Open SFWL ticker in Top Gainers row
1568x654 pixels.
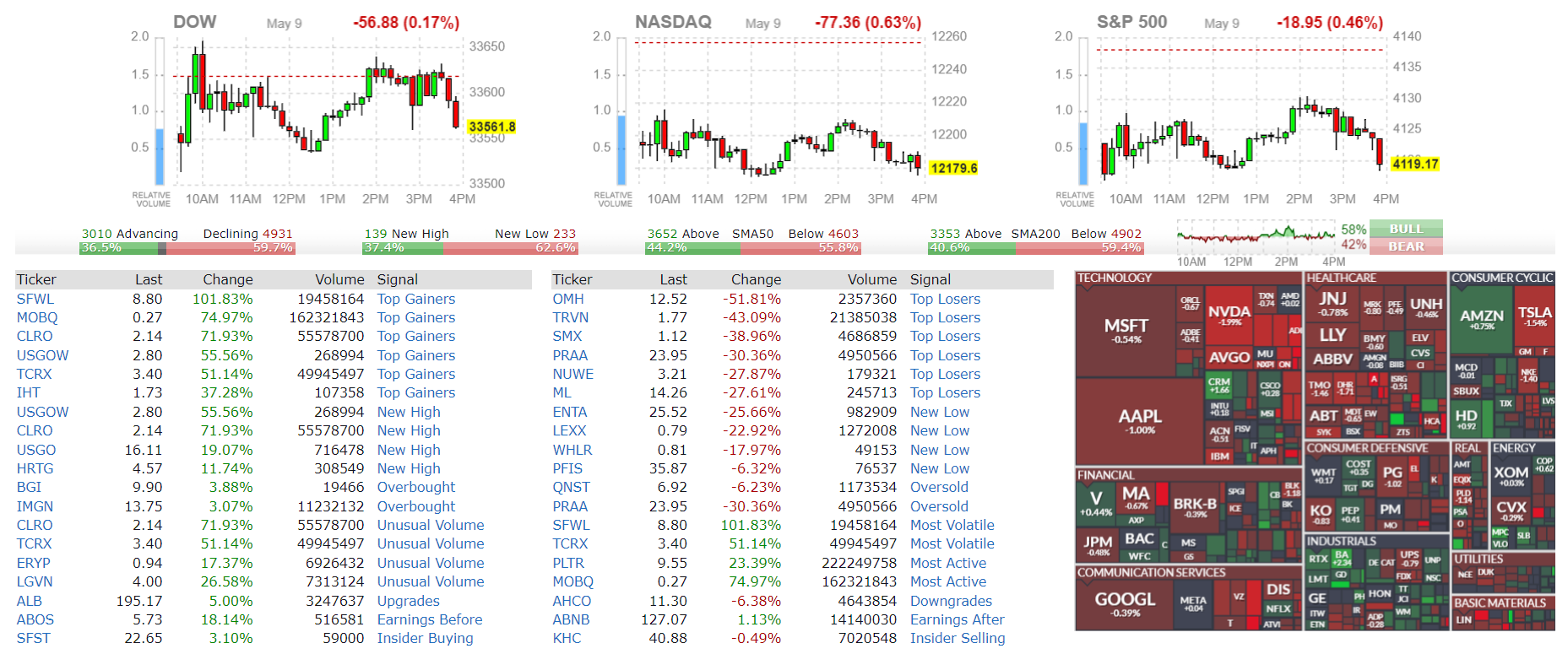click(x=35, y=299)
